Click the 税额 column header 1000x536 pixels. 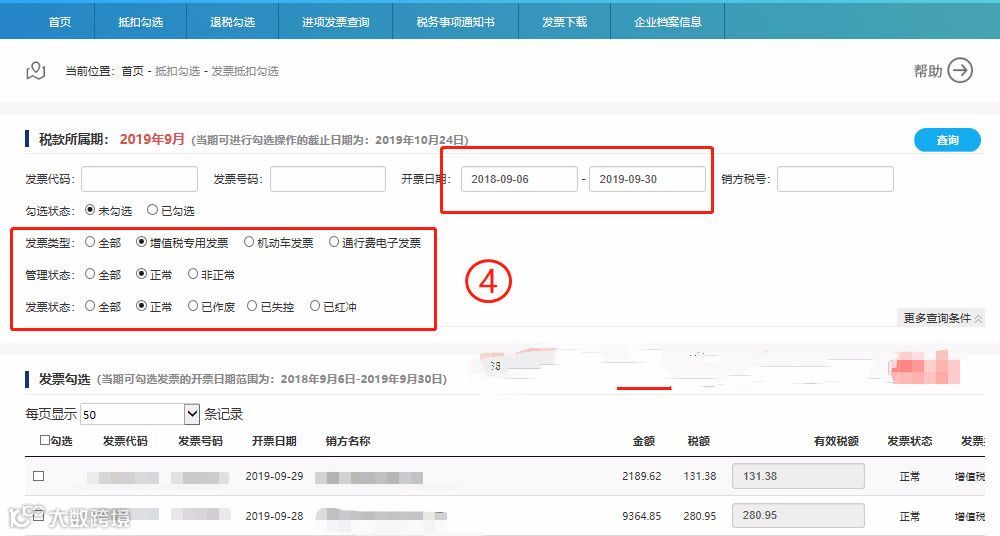698,441
